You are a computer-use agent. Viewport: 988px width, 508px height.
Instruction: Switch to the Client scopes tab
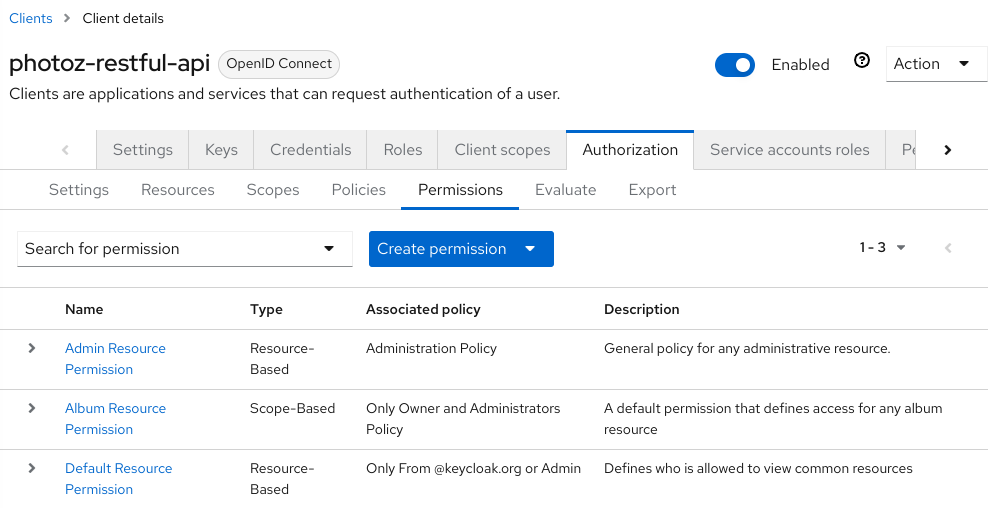(502, 150)
